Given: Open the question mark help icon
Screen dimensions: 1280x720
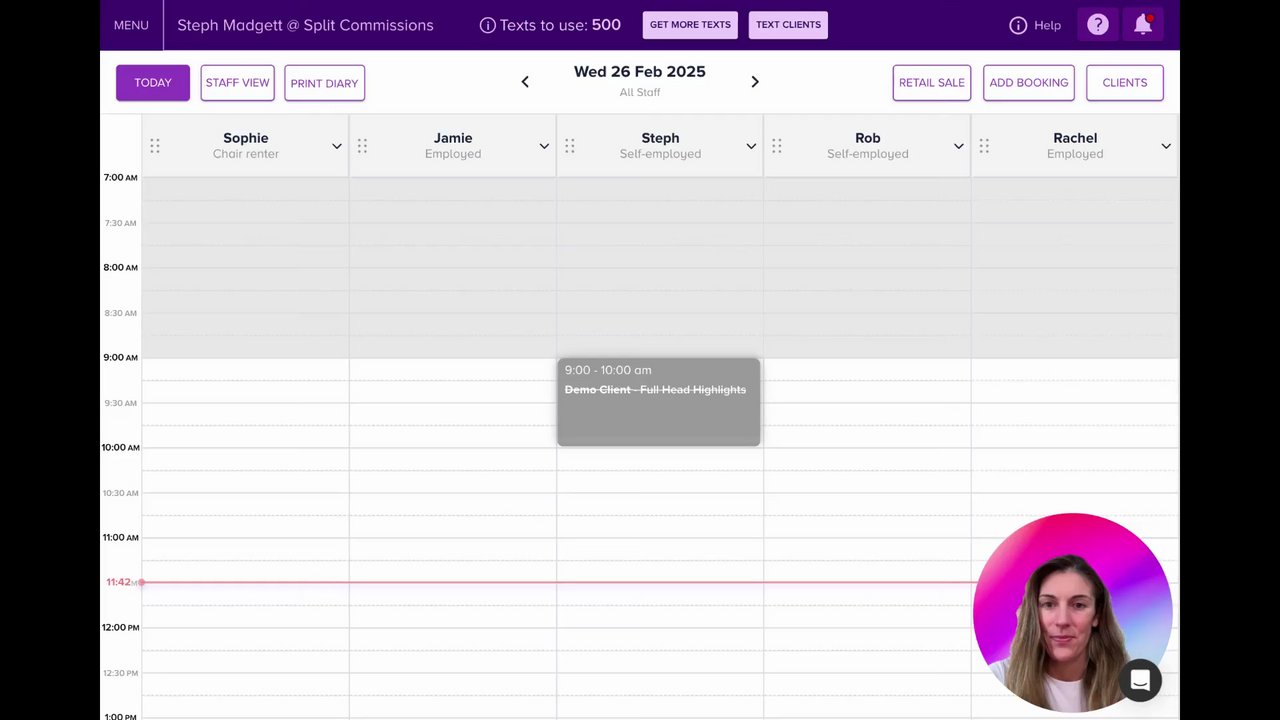Looking at the screenshot, I should tap(1098, 25).
